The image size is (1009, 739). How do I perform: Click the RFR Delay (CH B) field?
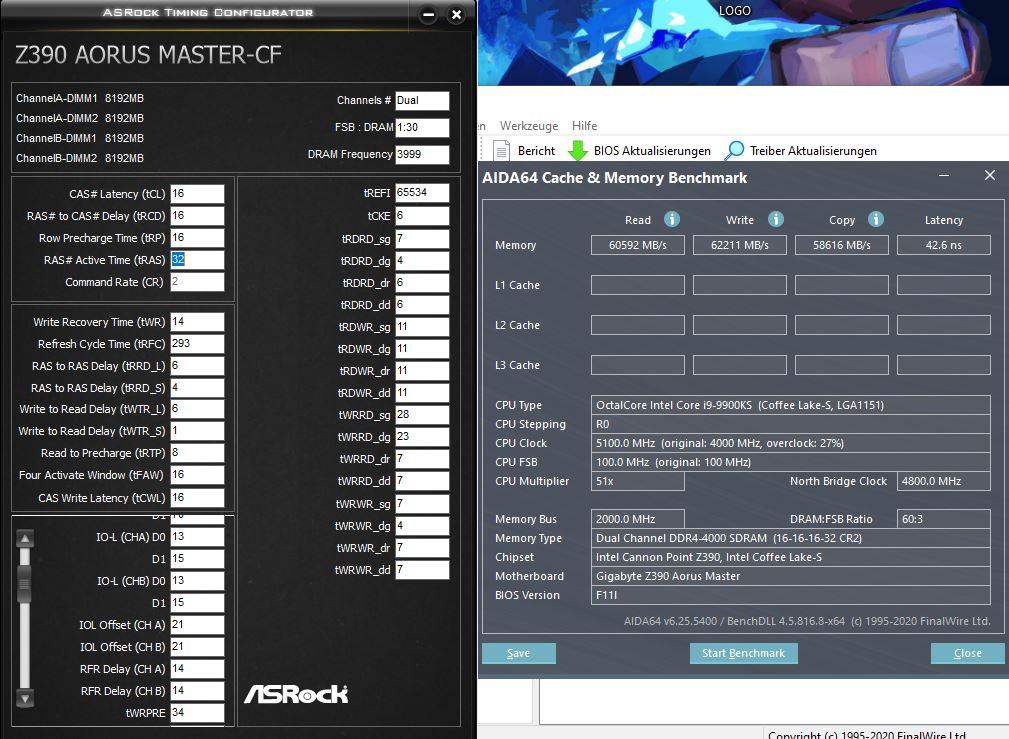(x=197, y=691)
